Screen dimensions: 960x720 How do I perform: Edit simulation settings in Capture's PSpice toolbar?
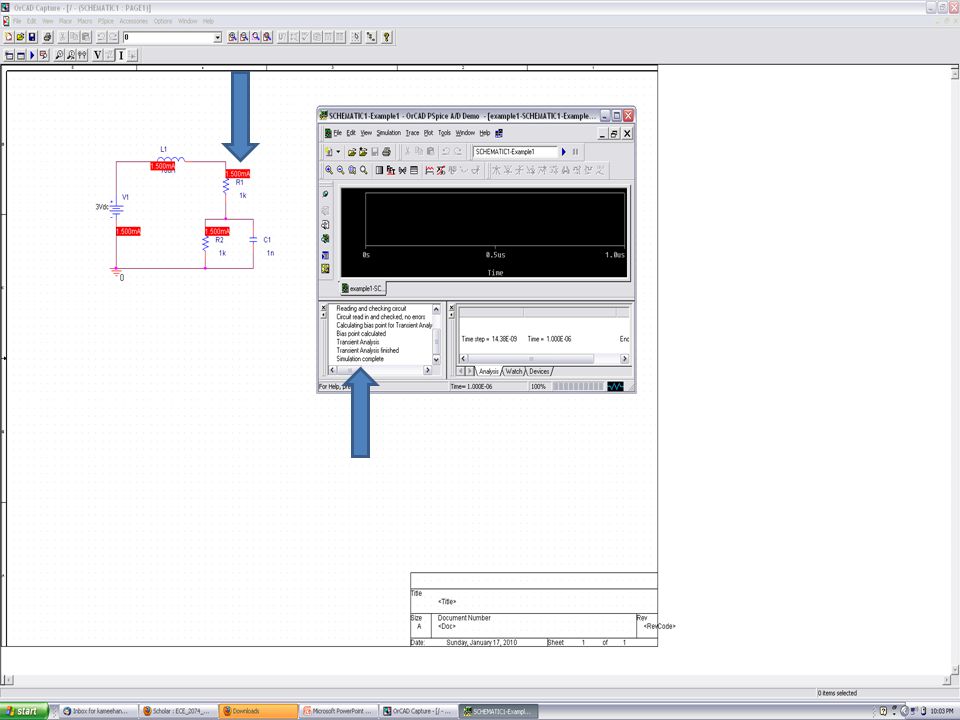pyautogui.click(x=21, y=56)
